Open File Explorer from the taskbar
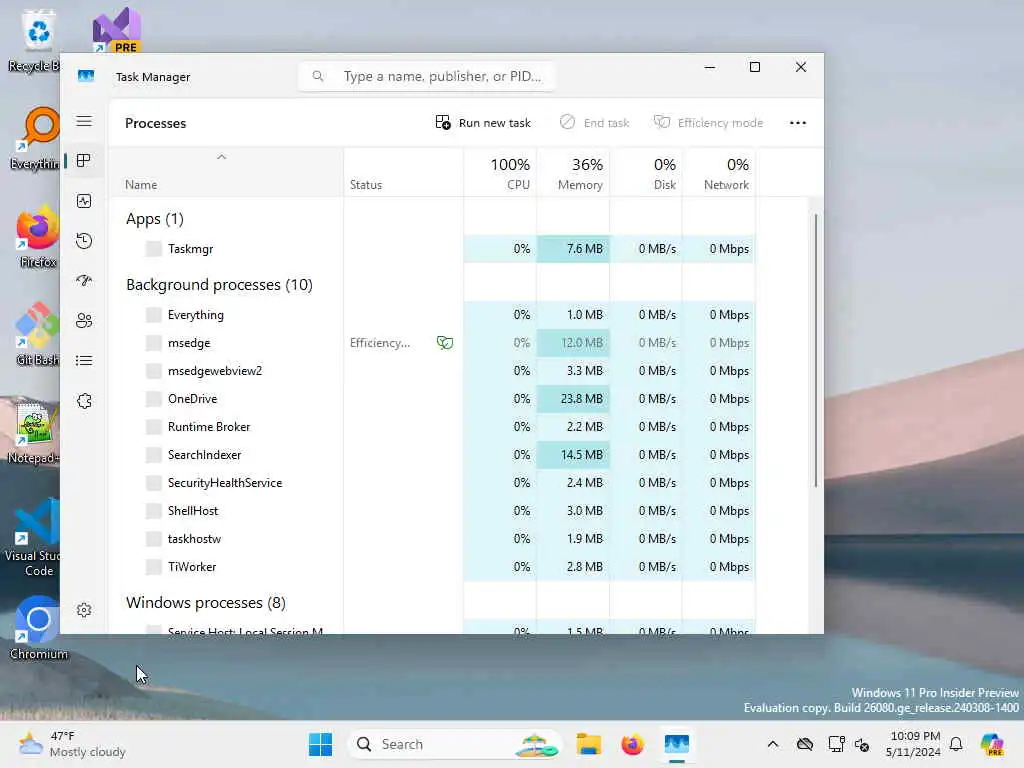 (588, 744)
